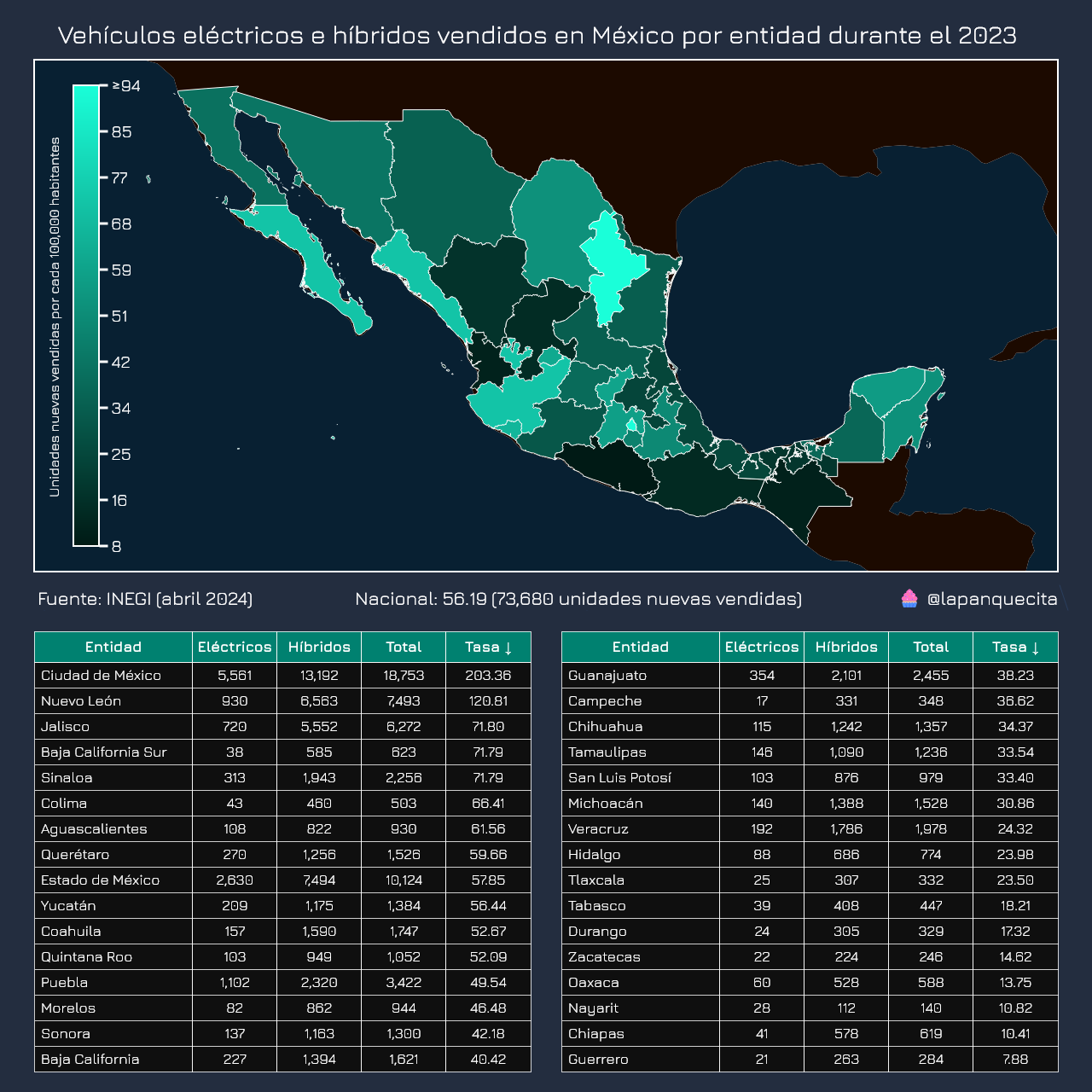This screenshot has height=1092, width=1092.
Task: Click the Yucatán row name
Action: [68, 905]
